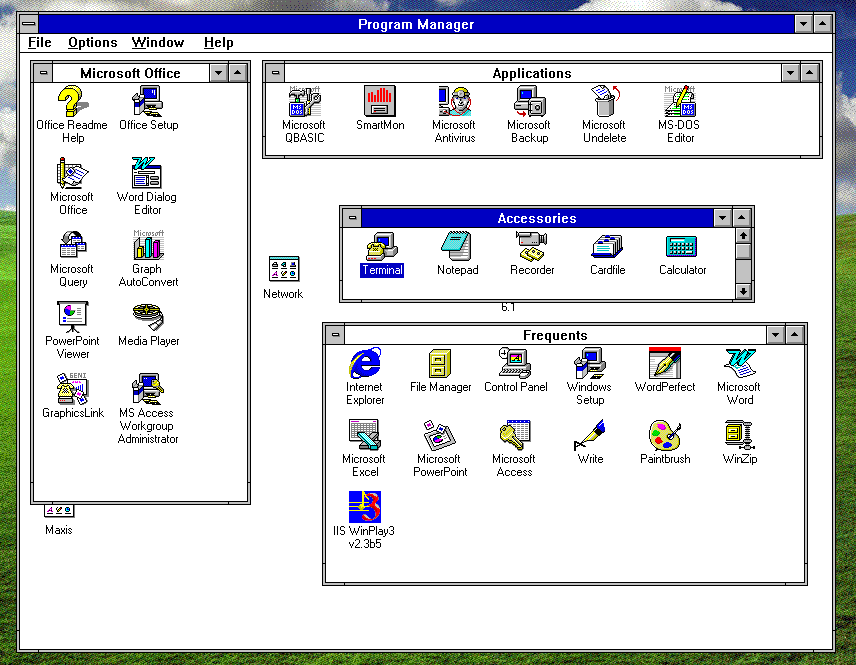
Task: Select the Microsoft Access key icon
Action: 515,436
